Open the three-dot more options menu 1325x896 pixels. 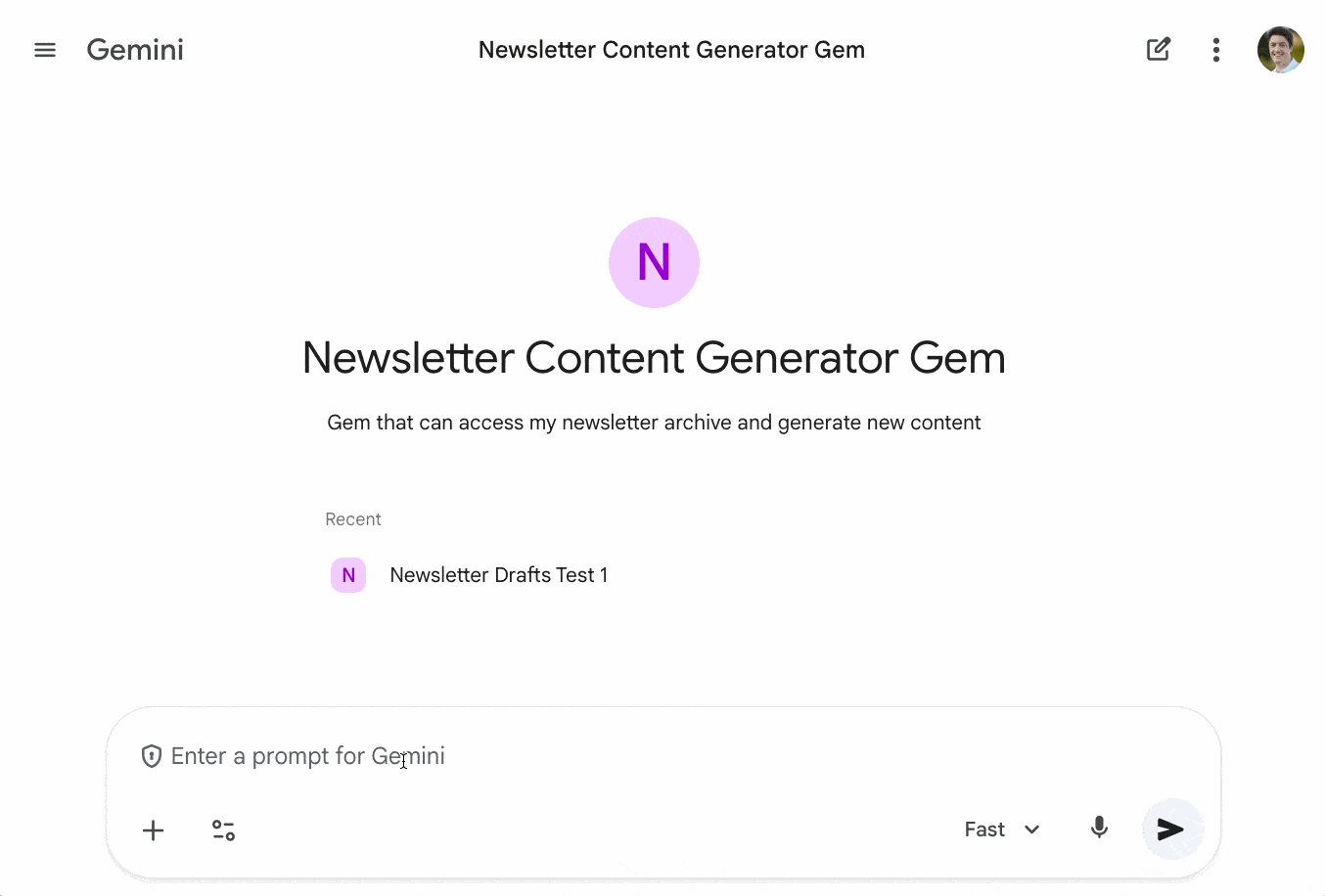(x=1215, y=50)
